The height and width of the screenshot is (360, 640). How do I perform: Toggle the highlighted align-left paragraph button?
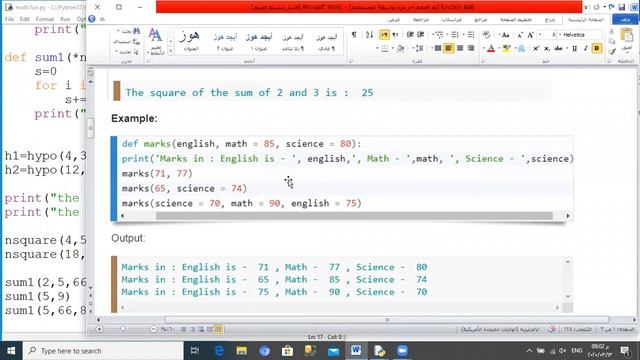click(x=449, y=48)
